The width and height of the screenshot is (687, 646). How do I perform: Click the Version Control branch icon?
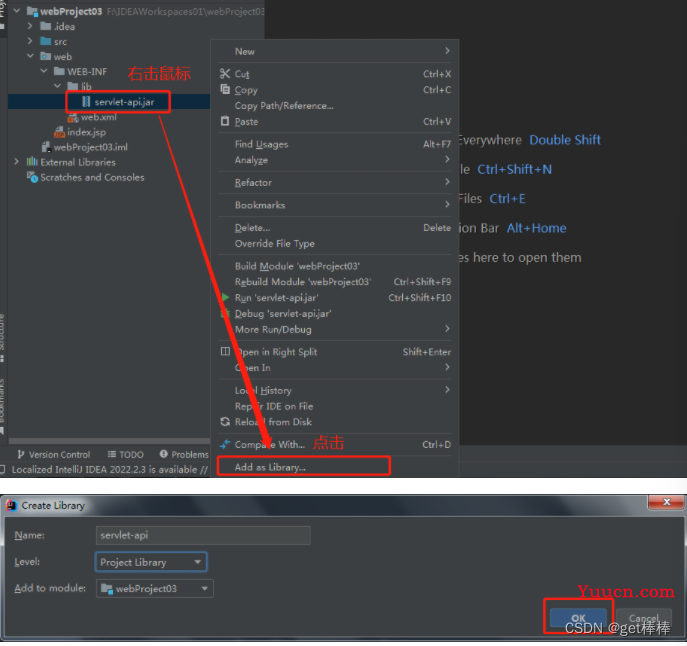[x=21, y=454]
